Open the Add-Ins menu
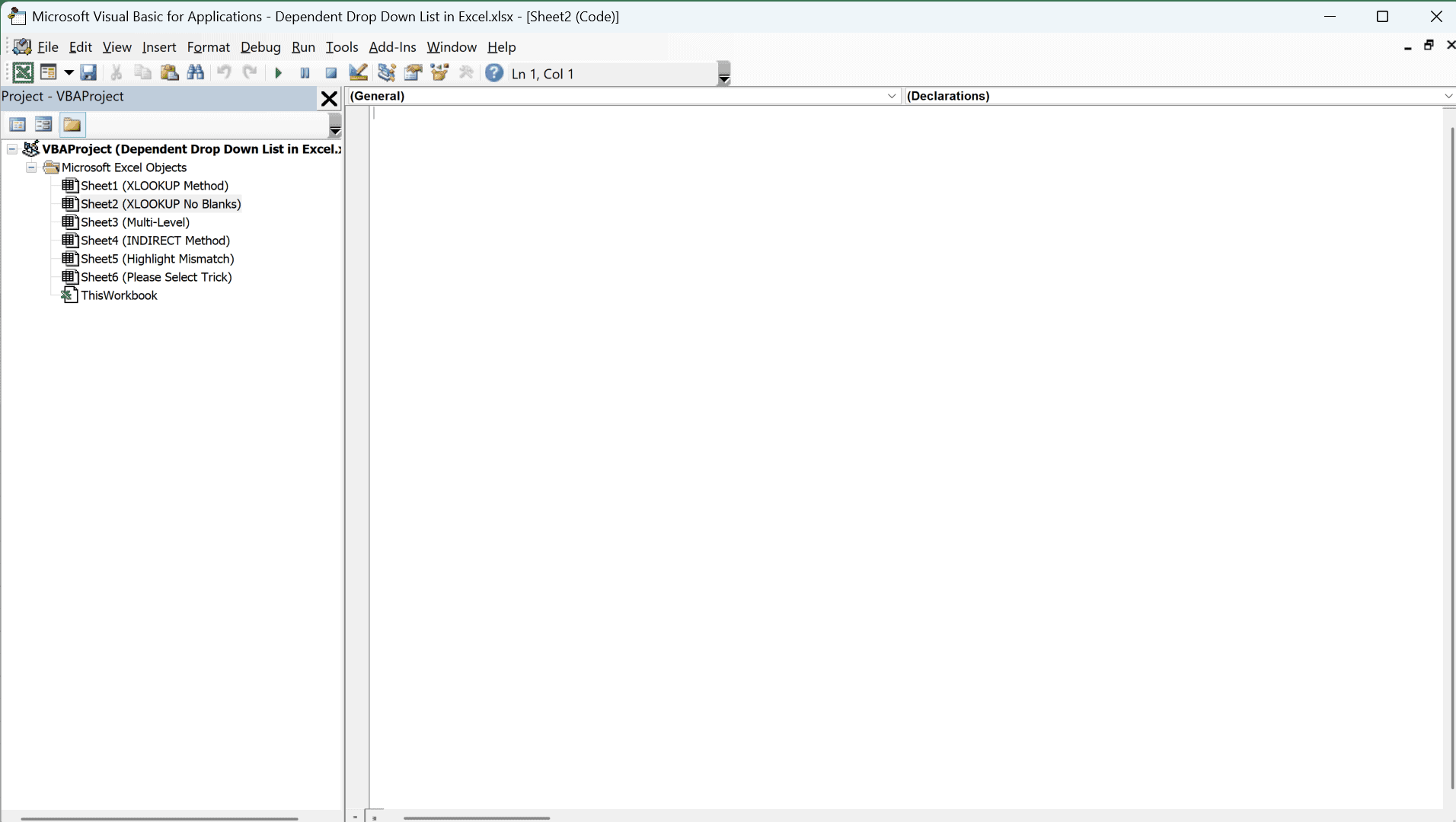 pos(392,47)
